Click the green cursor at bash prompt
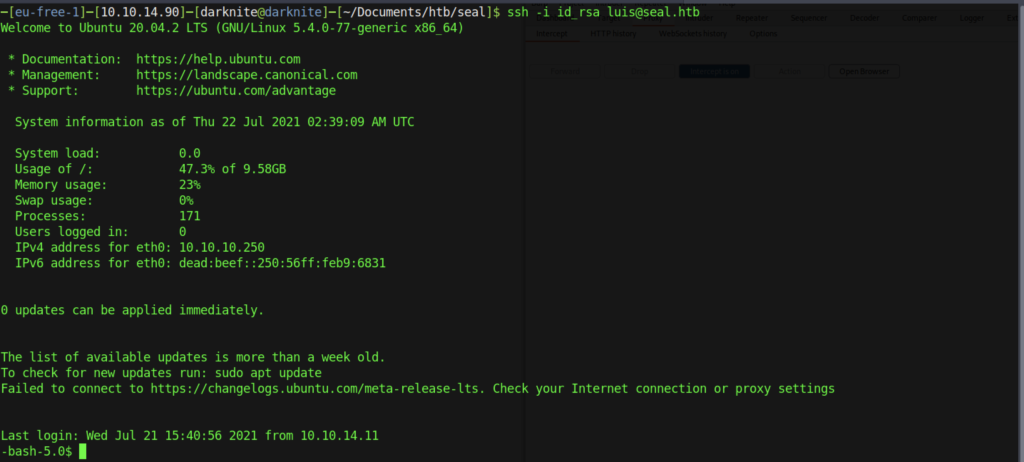The image size is (1024, 462). pyautogui.click(x=83, y=452)
